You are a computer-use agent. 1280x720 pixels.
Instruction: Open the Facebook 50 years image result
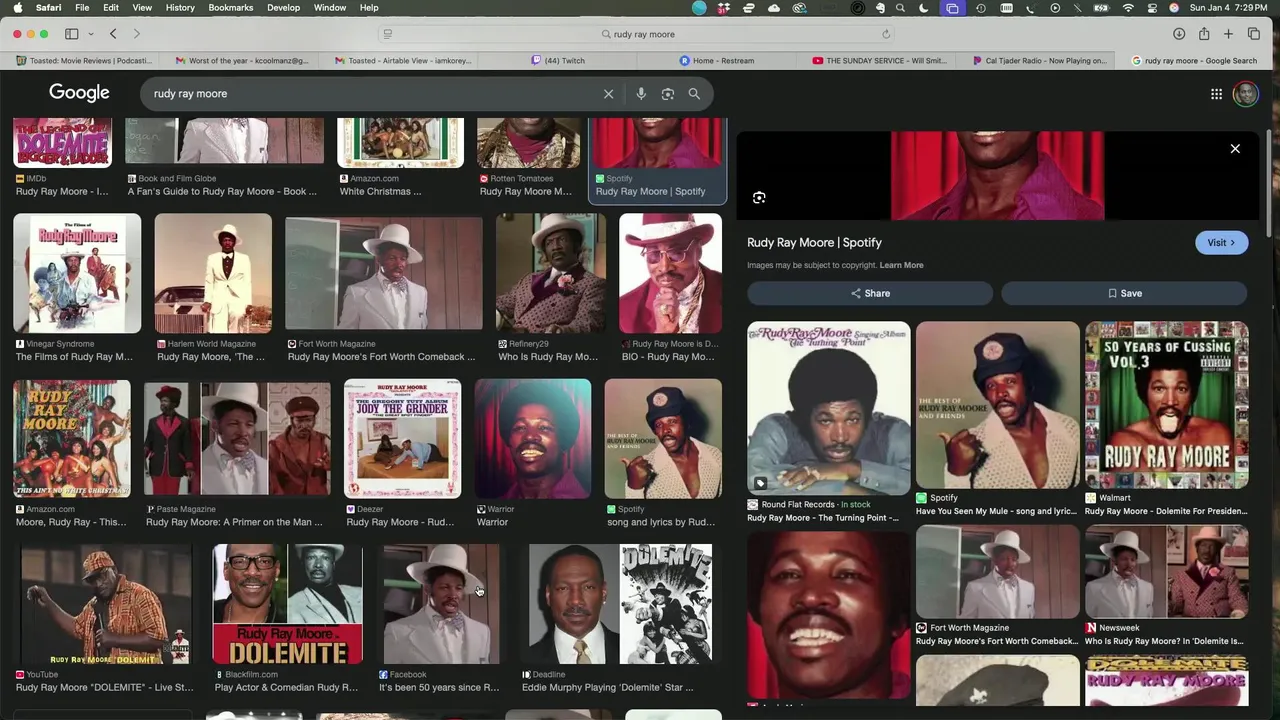[x=441, y=604]
